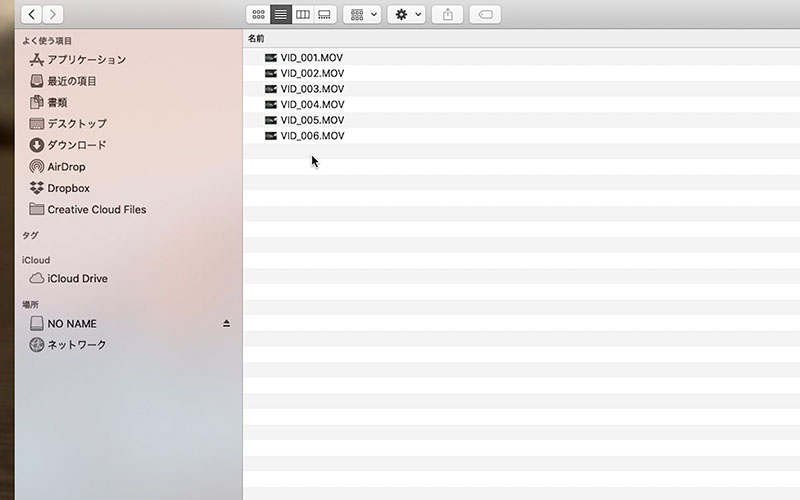Open the ダウンロード sidebar folder
Viewport: 800px width, 500px height.
click(x=76, y=145)
